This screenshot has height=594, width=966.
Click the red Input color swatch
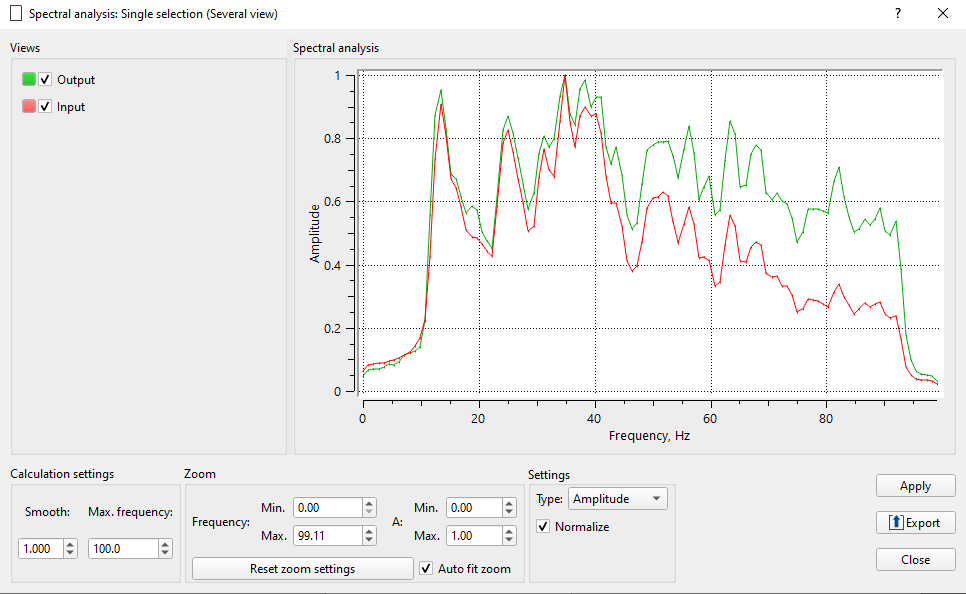[x=29, y=106]
